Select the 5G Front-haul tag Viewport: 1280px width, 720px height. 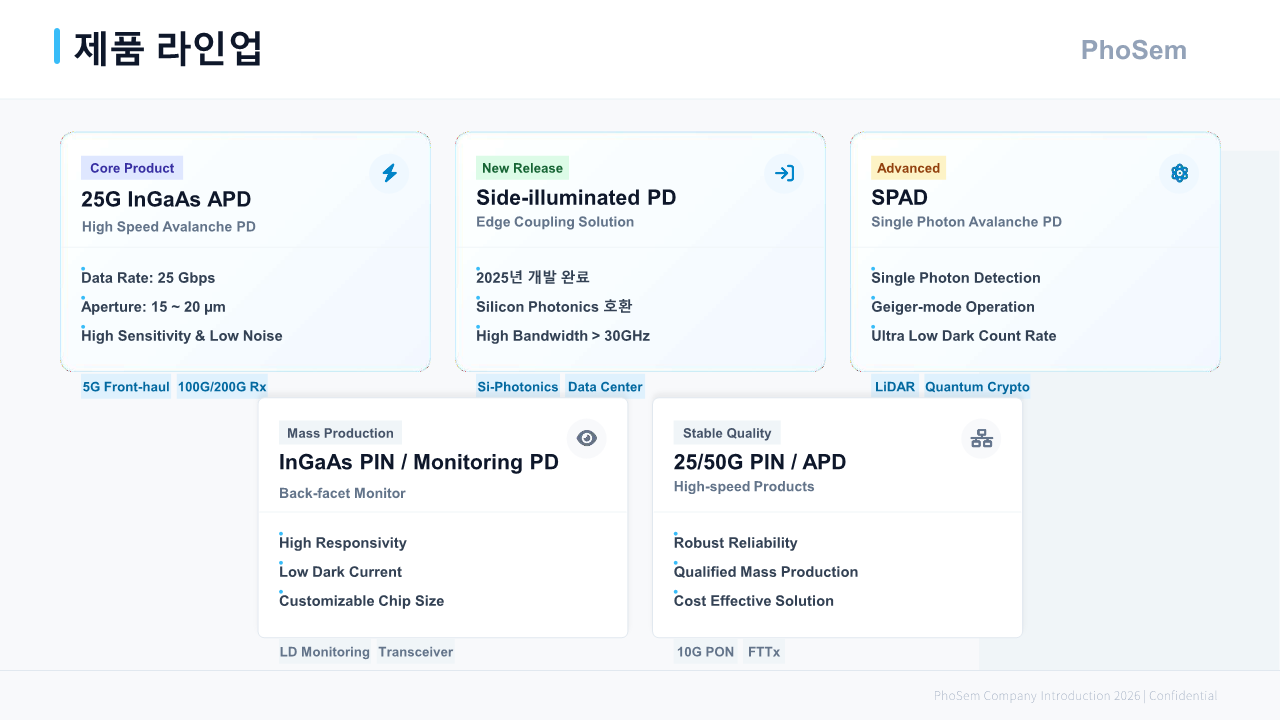click(126, 387)
